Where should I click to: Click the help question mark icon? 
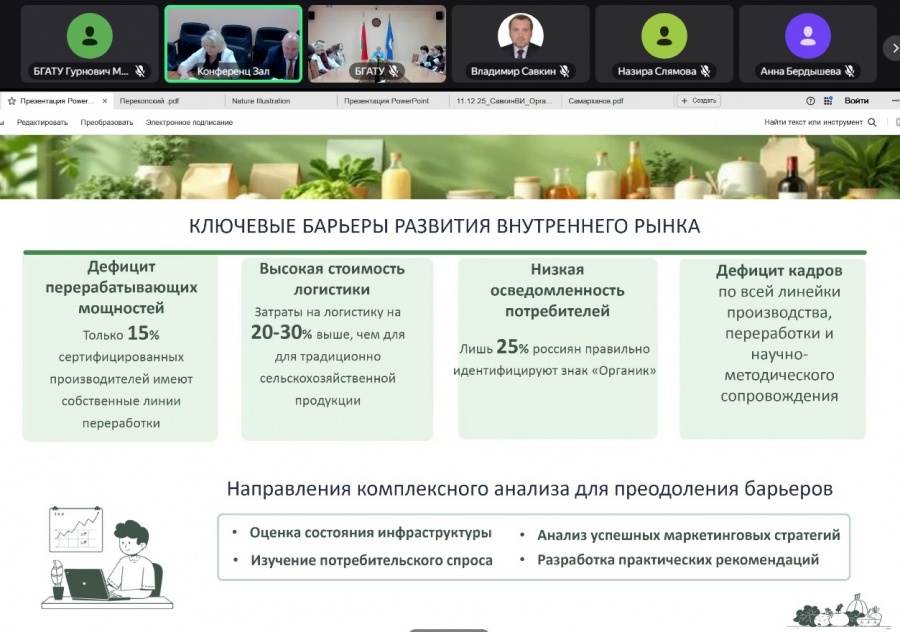(810, 101)
